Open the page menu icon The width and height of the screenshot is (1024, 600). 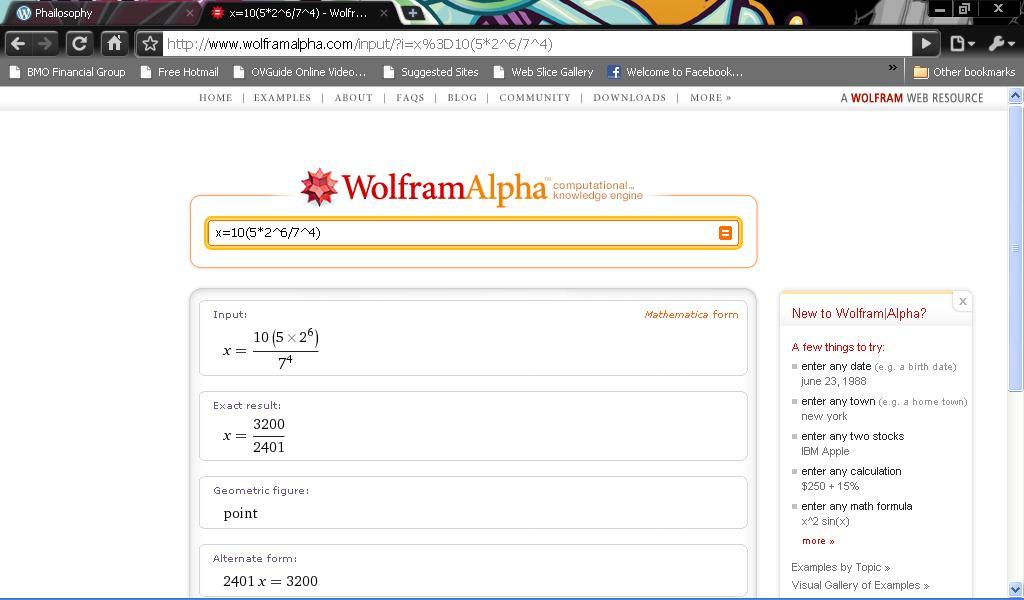pos(961,44)
